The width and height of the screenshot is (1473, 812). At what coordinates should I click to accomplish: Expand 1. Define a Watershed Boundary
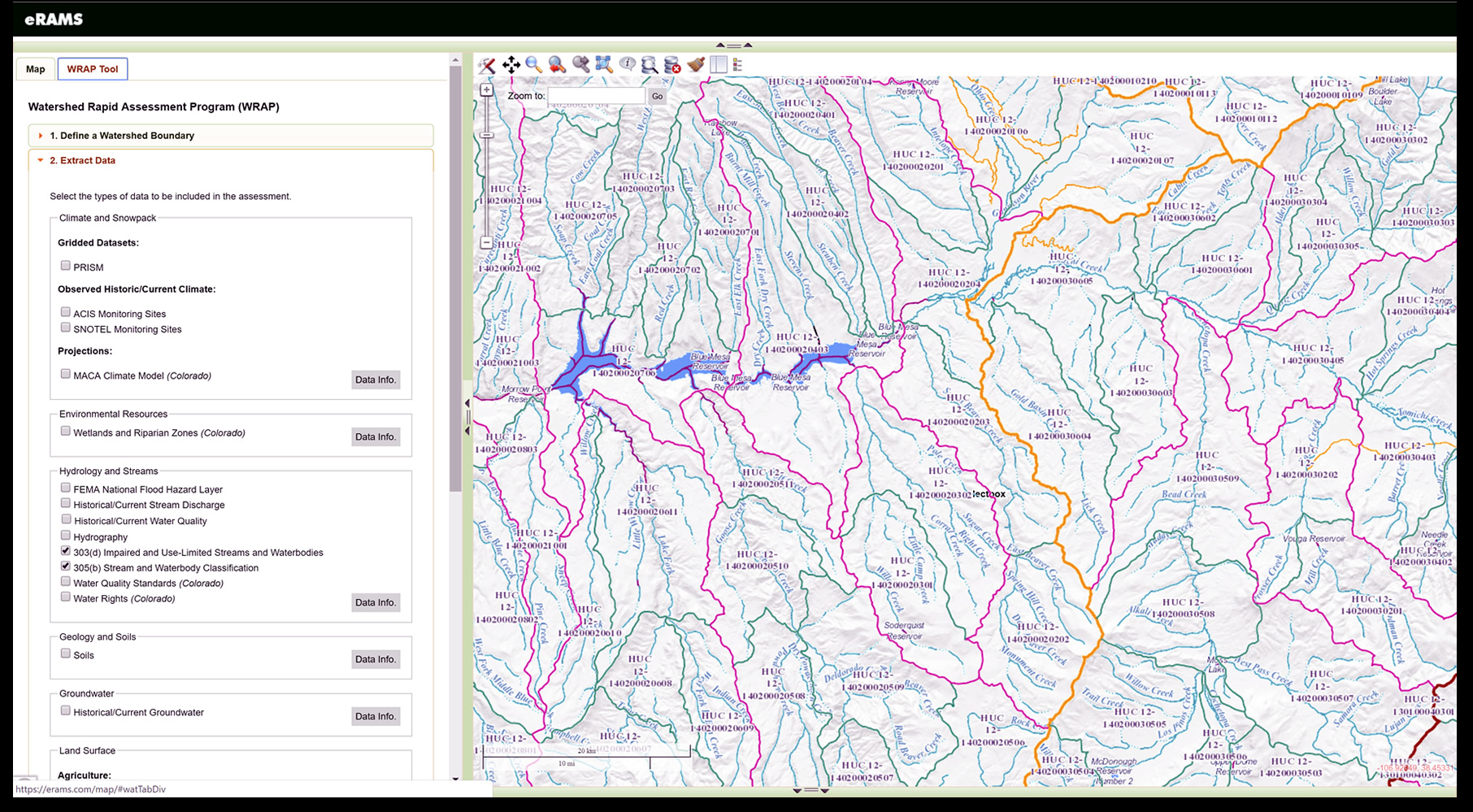[231, 136]
